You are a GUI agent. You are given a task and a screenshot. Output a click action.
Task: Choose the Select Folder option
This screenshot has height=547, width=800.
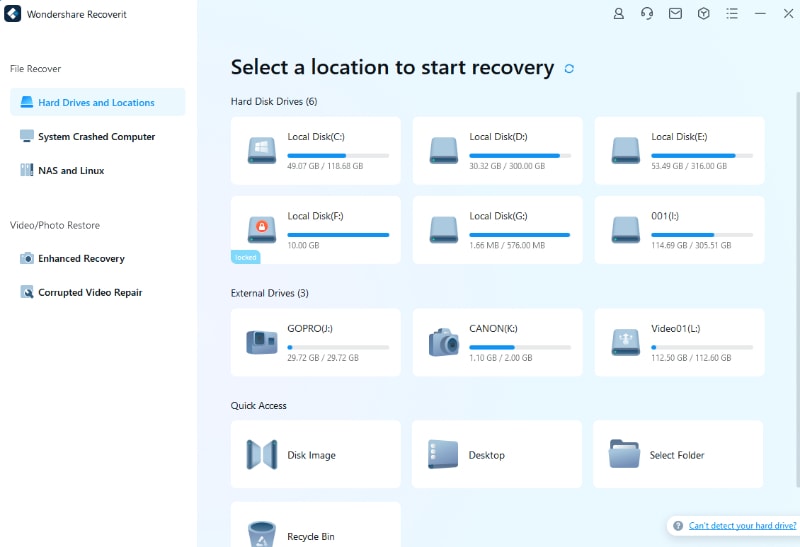pos(677,455)
